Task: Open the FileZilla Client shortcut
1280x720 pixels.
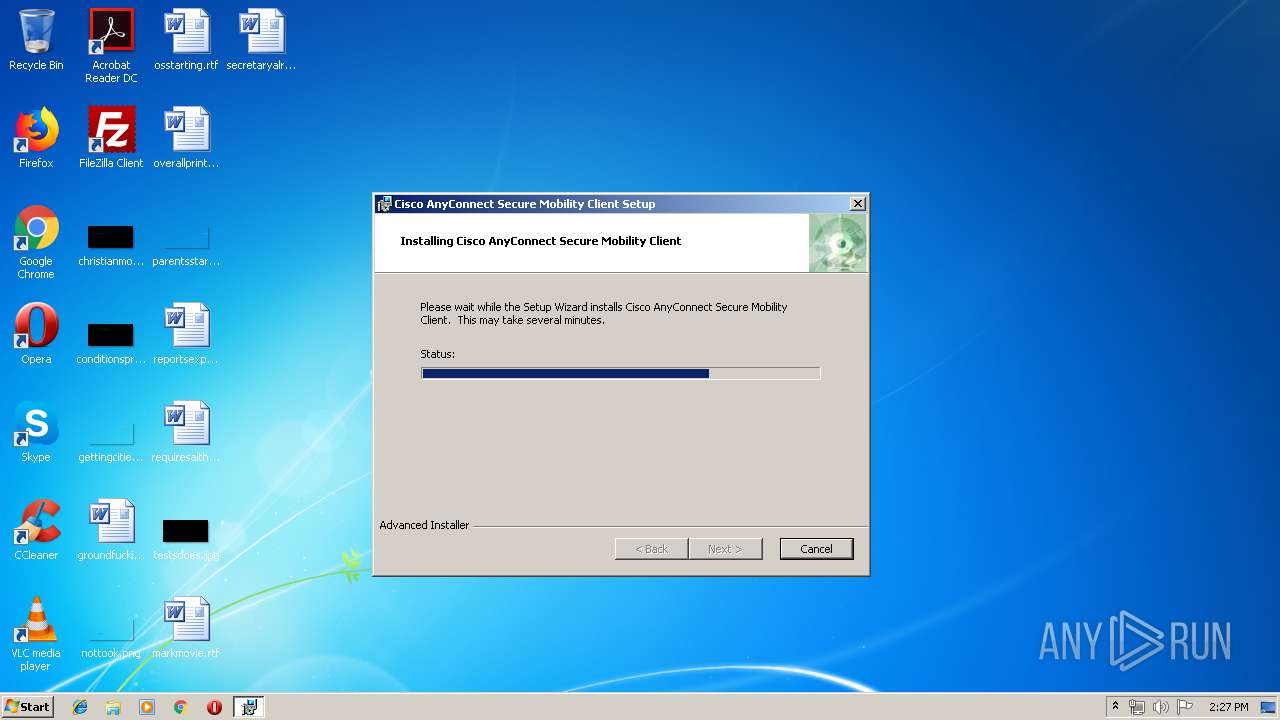Action: (111, 138)
